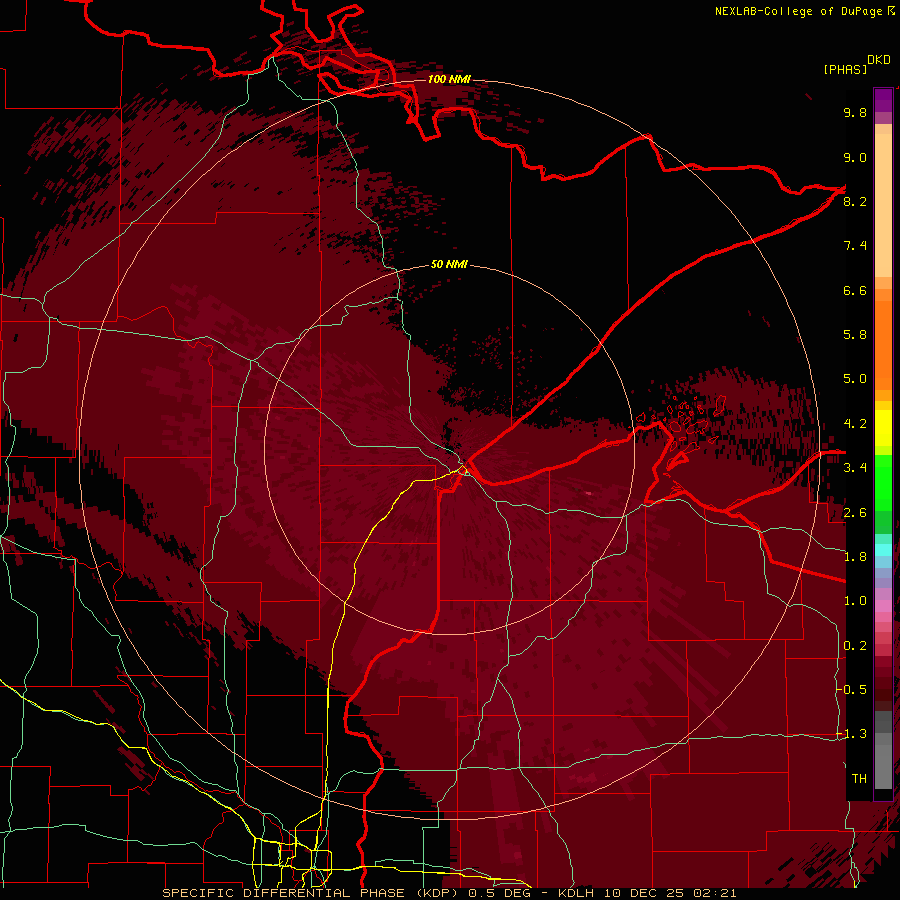Click the 1.0 scale value
900x900 pixels.
click(855, 601)
